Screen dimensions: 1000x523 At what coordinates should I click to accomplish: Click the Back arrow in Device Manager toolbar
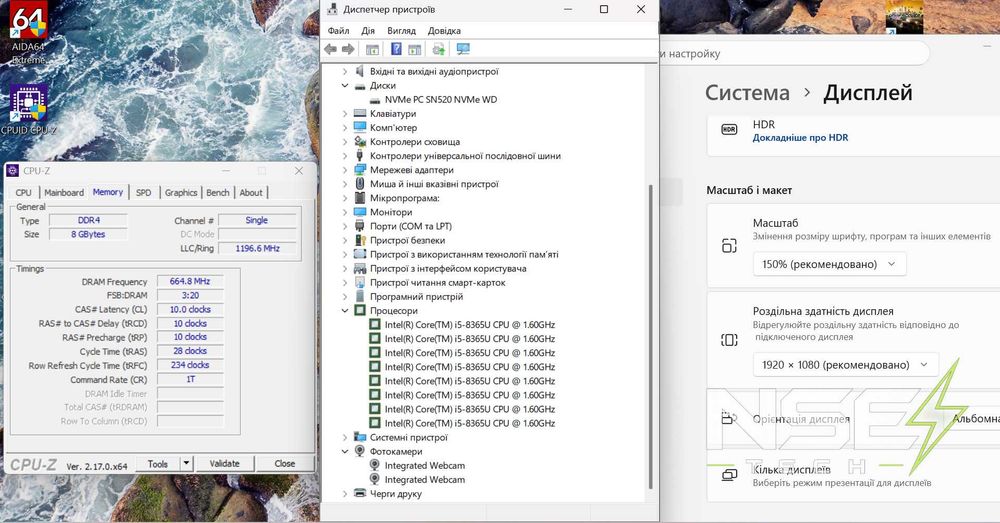click(330, 49)
